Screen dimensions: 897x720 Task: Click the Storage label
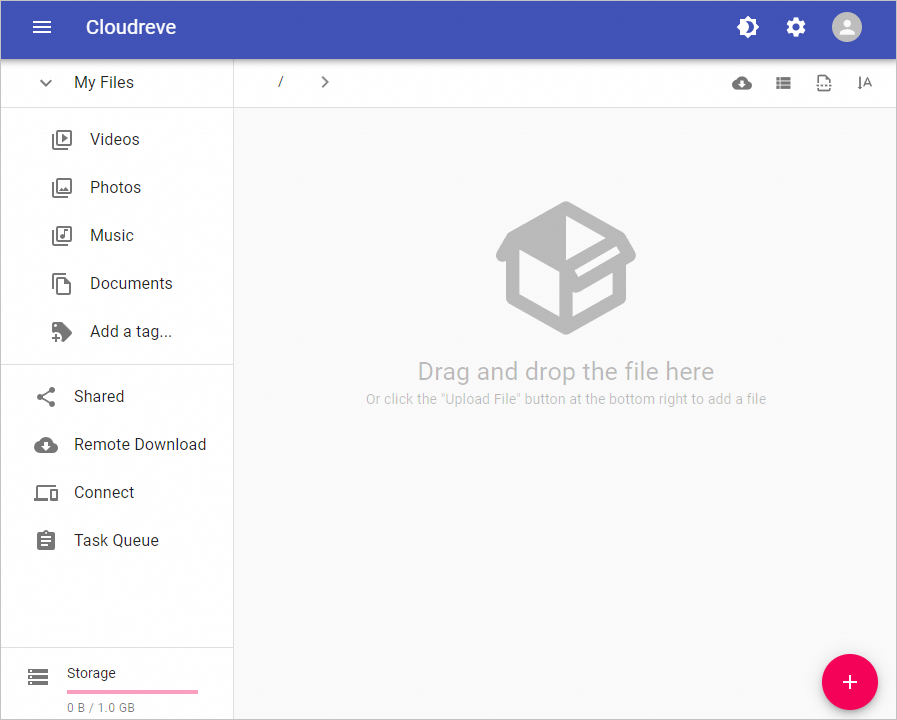click(x=91, y=673)
